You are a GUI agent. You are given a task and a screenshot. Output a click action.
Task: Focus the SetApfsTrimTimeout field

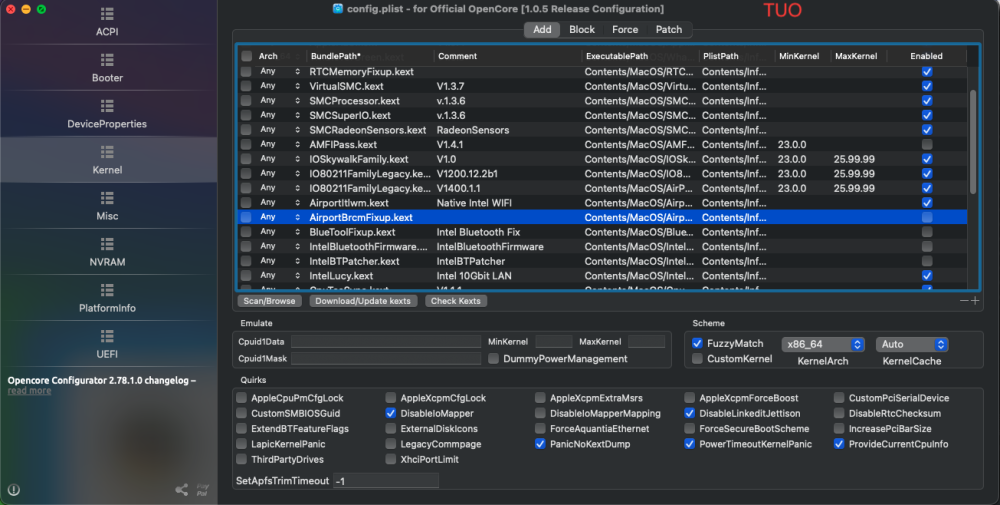click(x=386, y=481)
